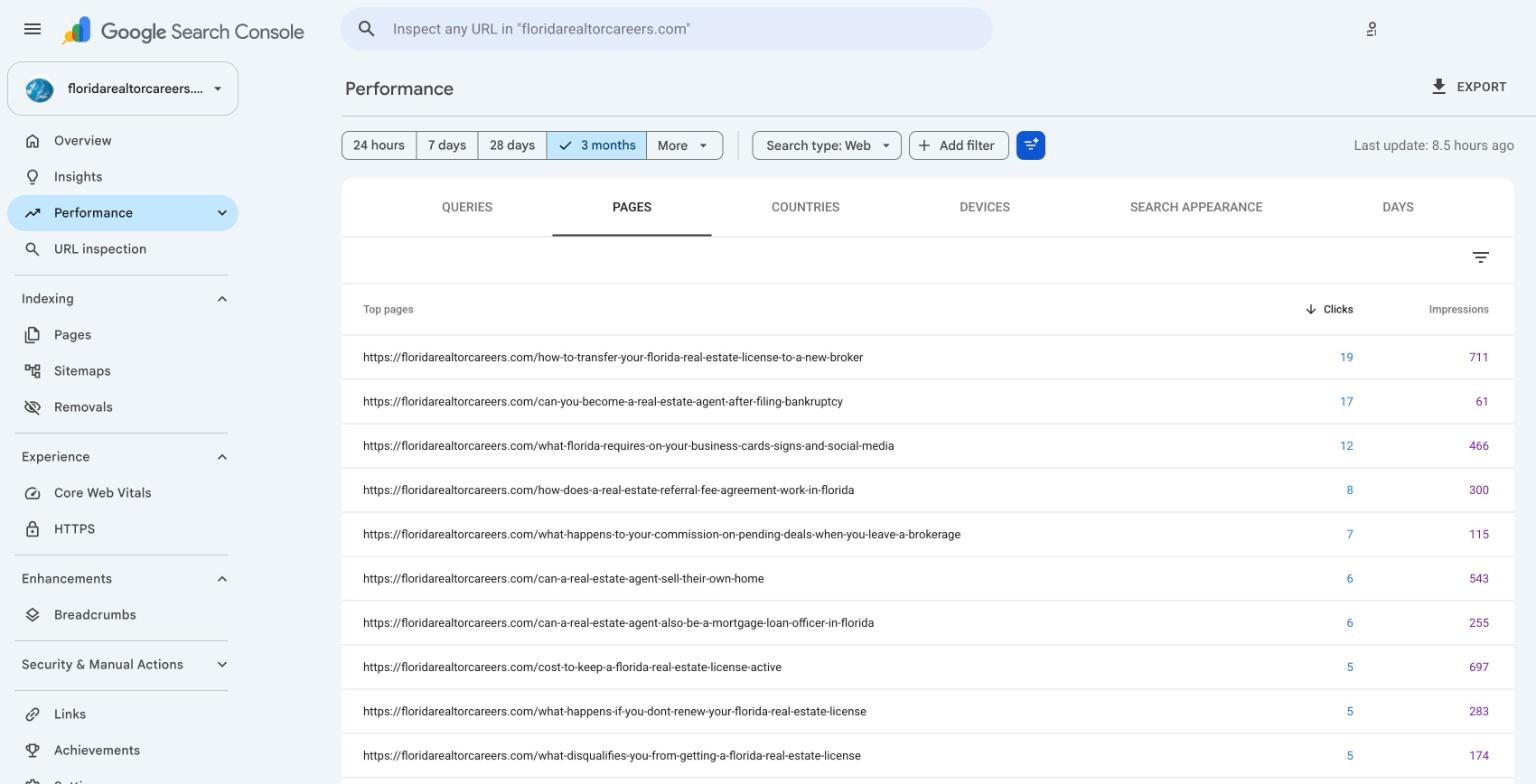Open the More date range dropdown

coord(684,145)
